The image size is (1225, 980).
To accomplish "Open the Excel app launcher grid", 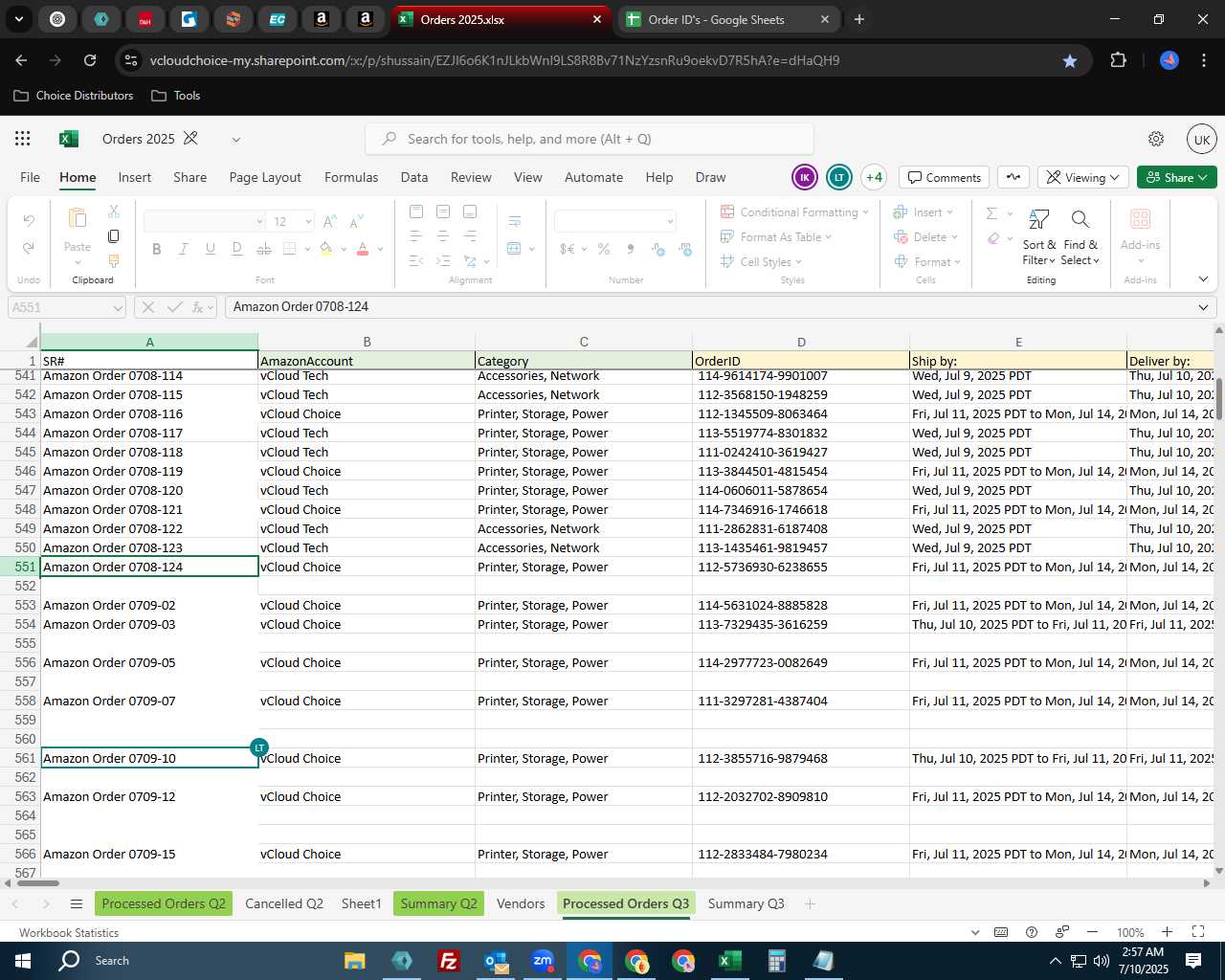I will click(23, 139).
